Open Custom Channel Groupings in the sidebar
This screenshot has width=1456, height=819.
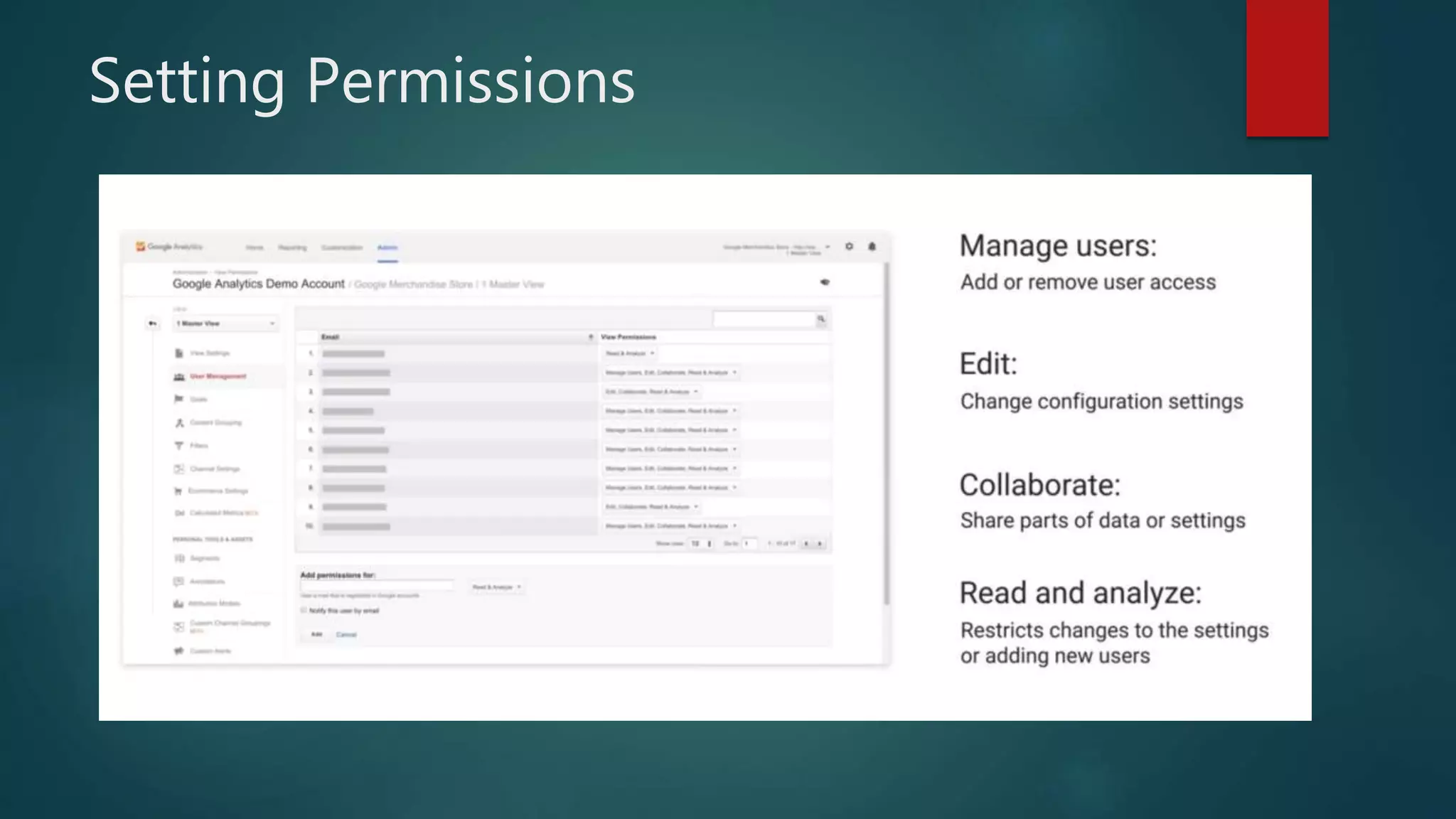pos(222,626)
